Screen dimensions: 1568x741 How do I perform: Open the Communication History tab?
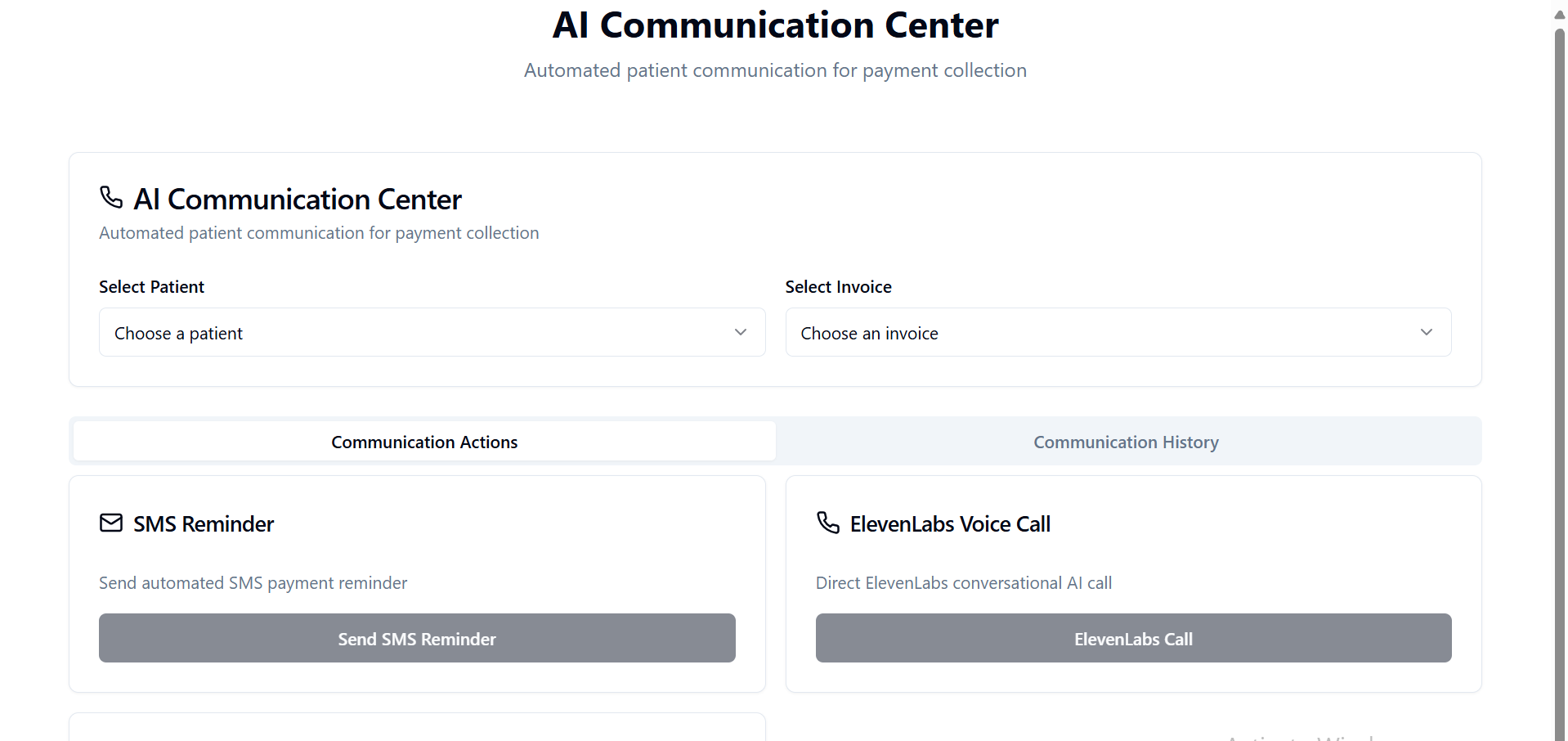(x=1126, y=442)
